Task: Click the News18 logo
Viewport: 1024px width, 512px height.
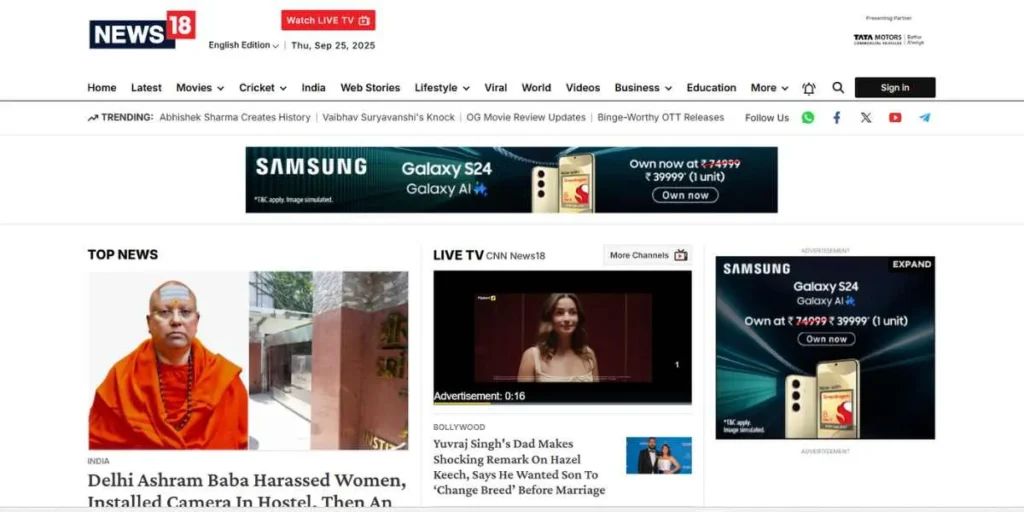Action: (142, 30)
